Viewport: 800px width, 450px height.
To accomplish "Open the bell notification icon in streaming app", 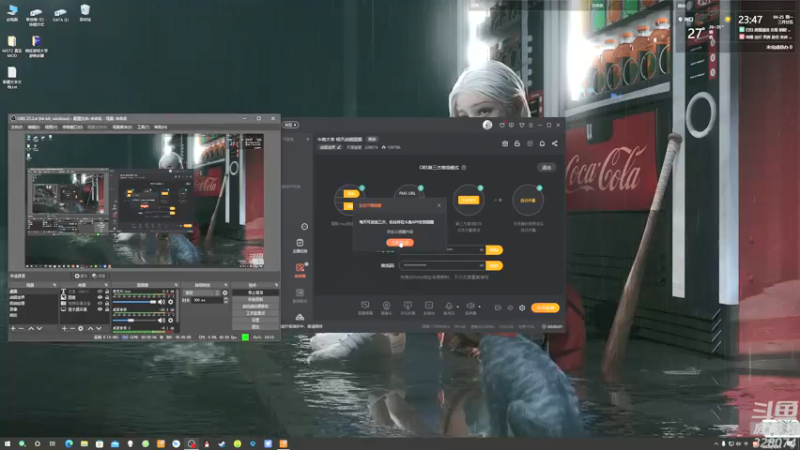I will coord(542,143).
